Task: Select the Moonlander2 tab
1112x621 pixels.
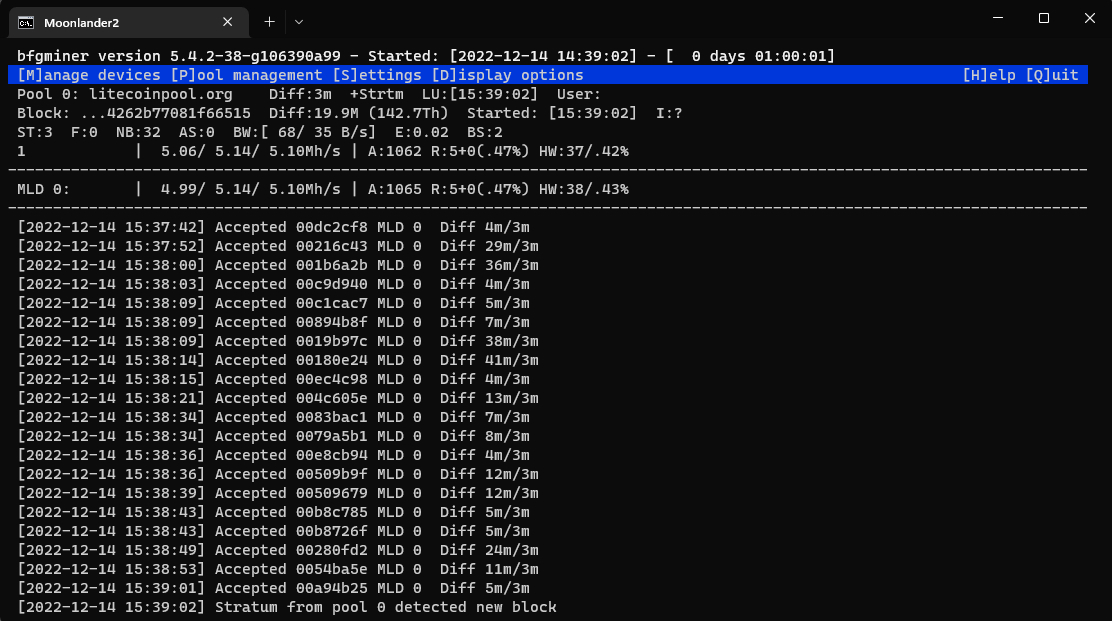Action: 129,23
